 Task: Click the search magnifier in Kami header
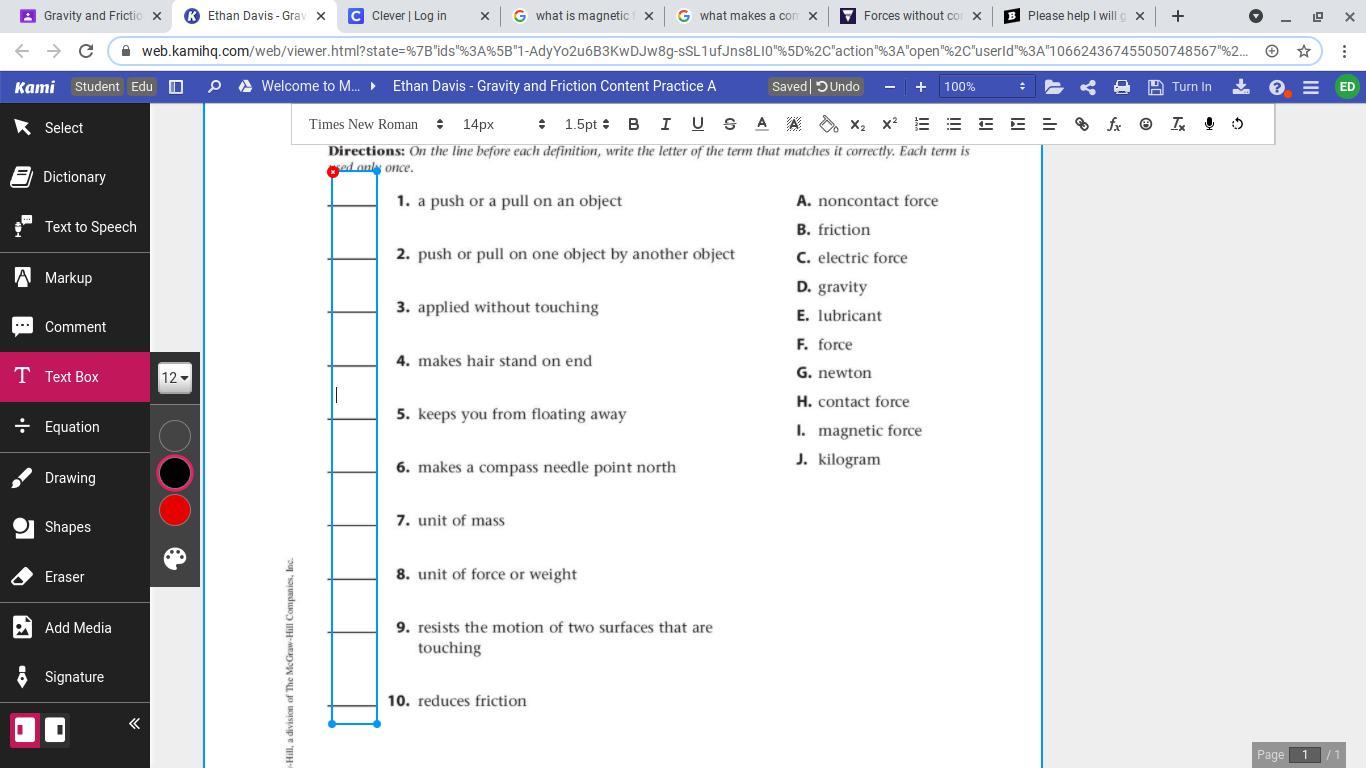214,87
